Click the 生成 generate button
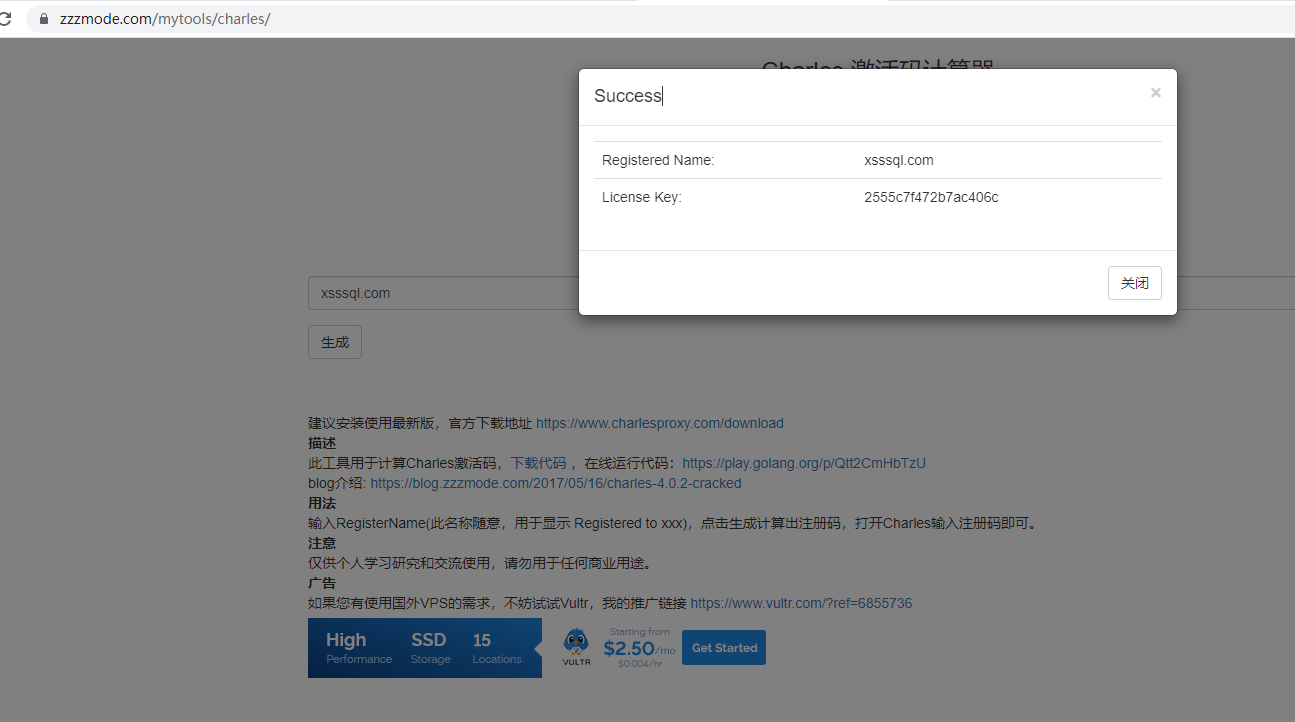 point(334,341)
